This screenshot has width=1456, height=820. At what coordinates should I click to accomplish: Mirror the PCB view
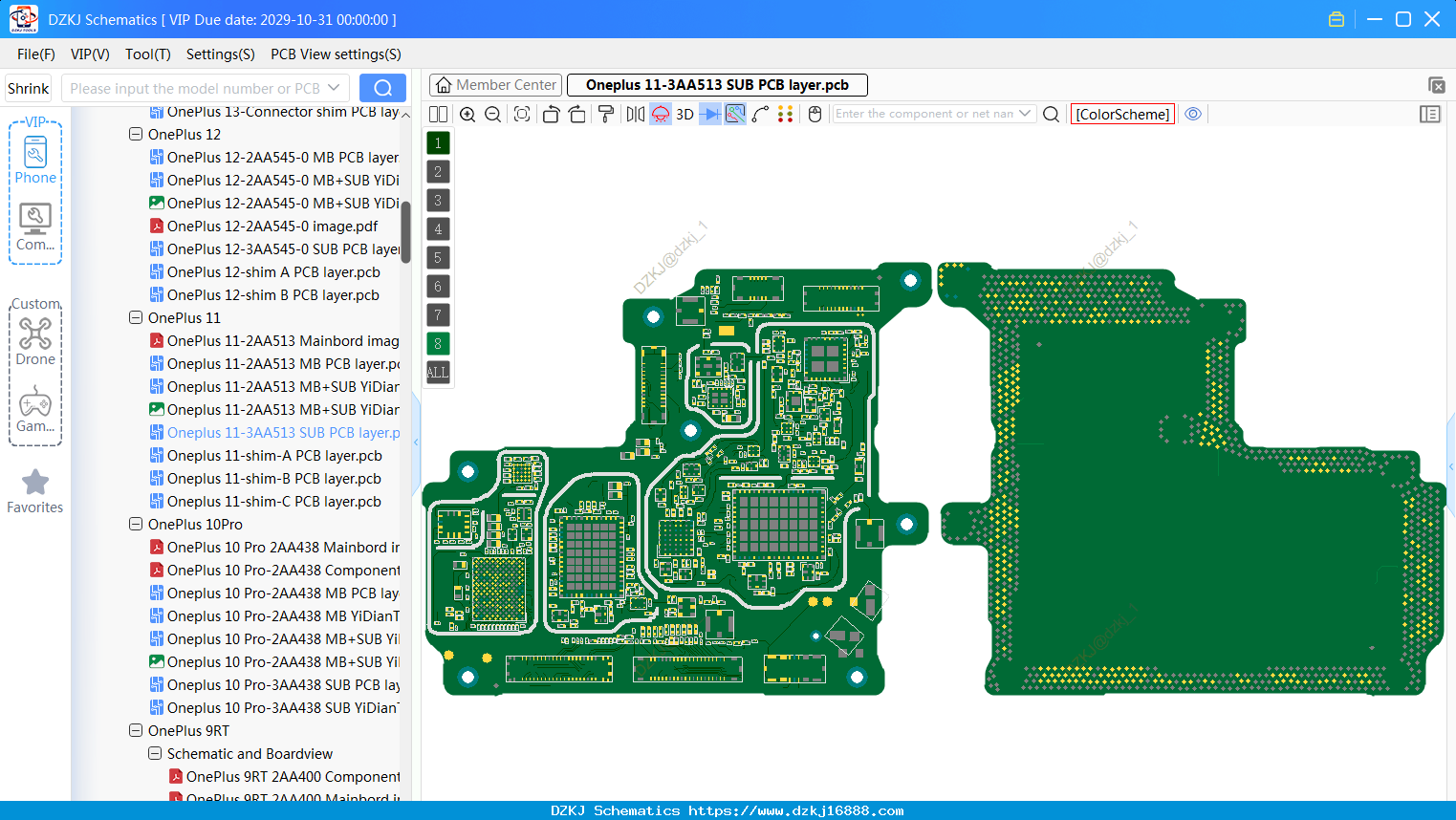tap(636, 114)
